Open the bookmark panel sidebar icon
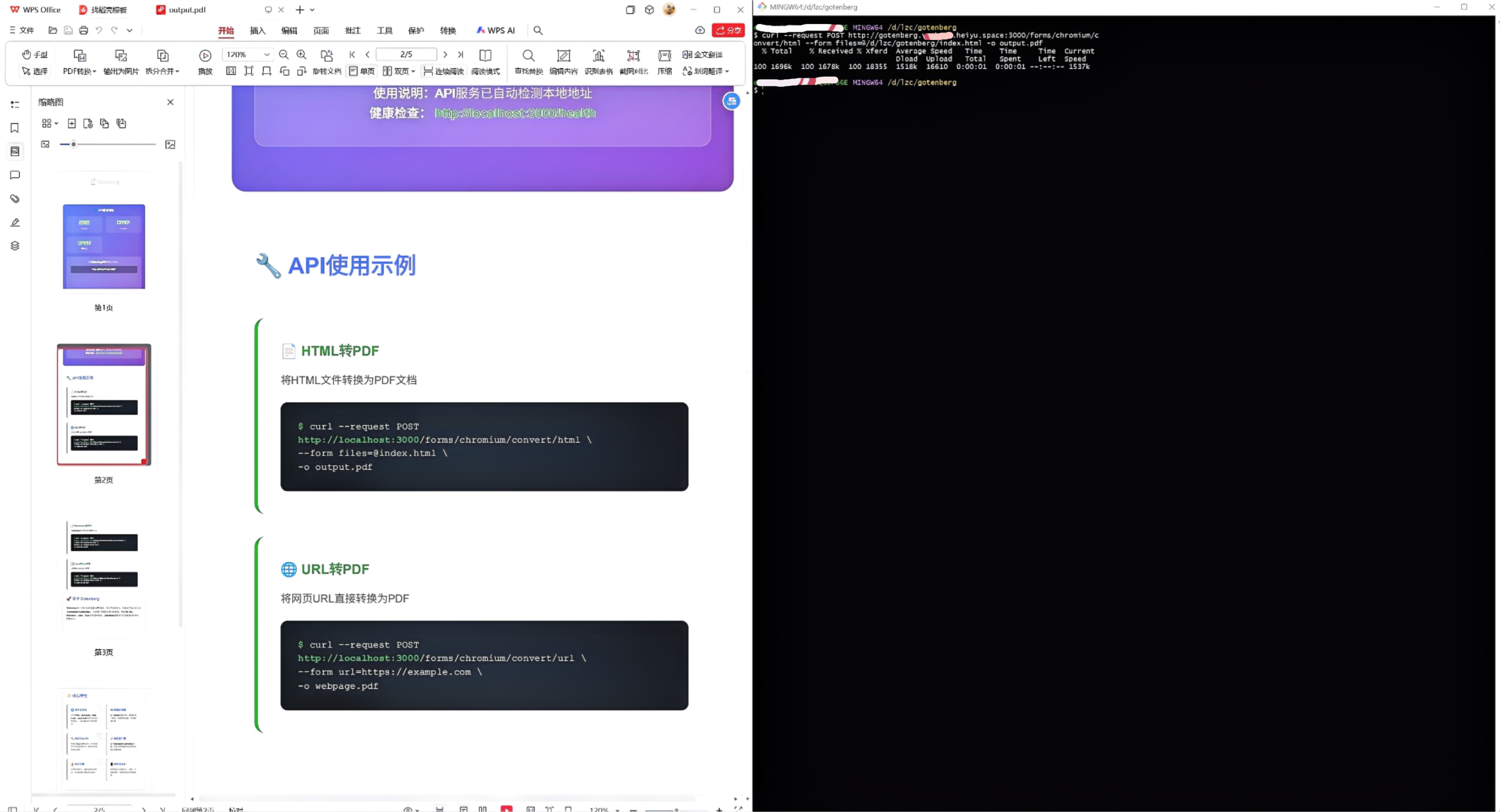Viewport: 1500px width, 812px height. tap(15, 128)
